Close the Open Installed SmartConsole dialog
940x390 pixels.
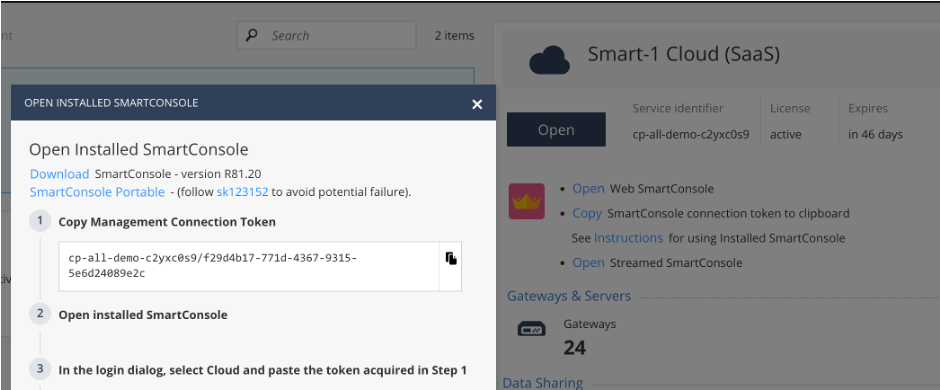(x=477, y=104)
